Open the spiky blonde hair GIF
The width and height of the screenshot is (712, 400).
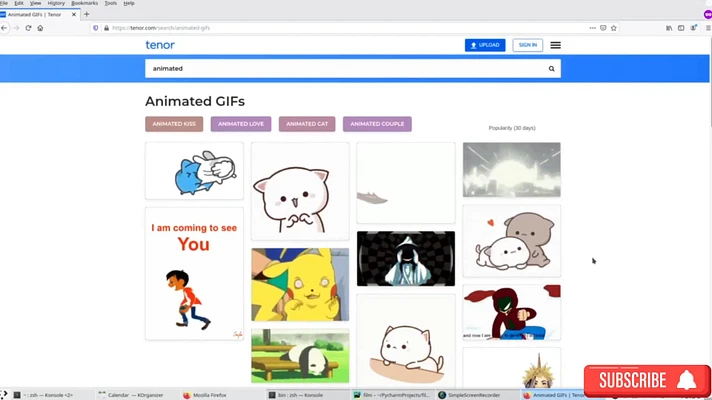tap(512, 368)
